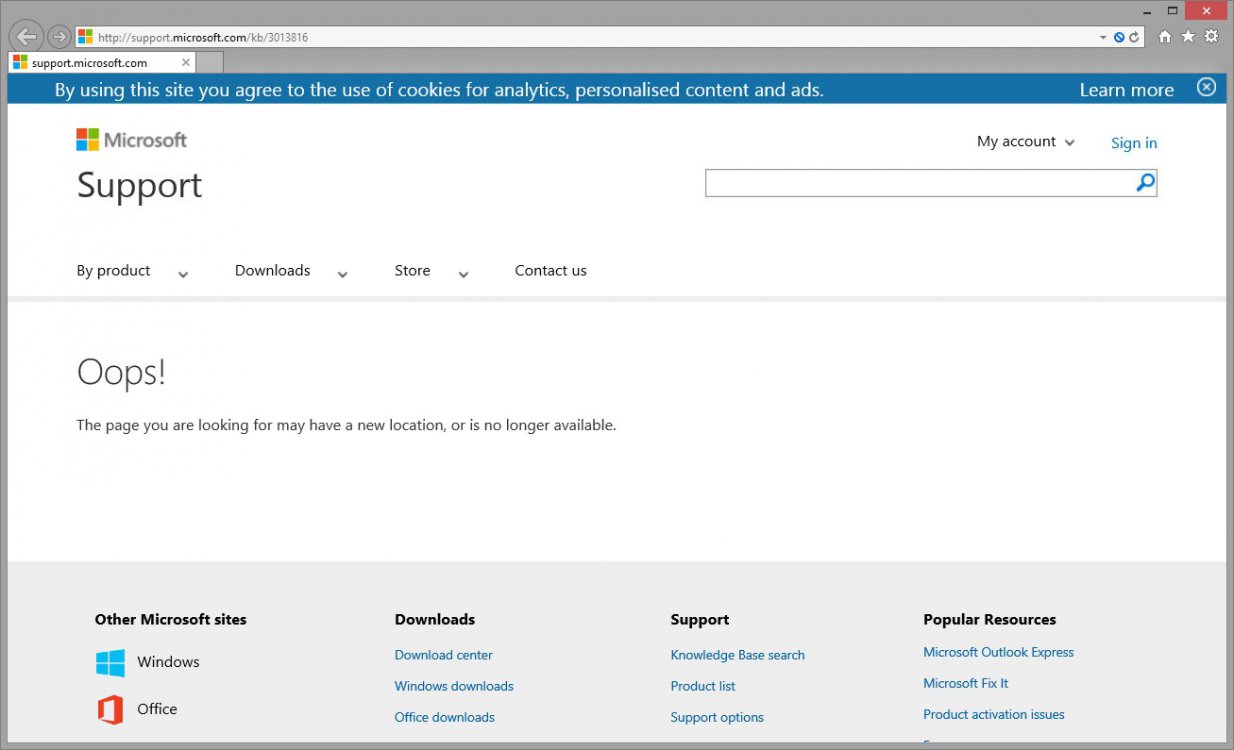Screen dimensions: 1234x750
Task: Open the Office site link
Action: pyautogui.click(x=157, y=709)
